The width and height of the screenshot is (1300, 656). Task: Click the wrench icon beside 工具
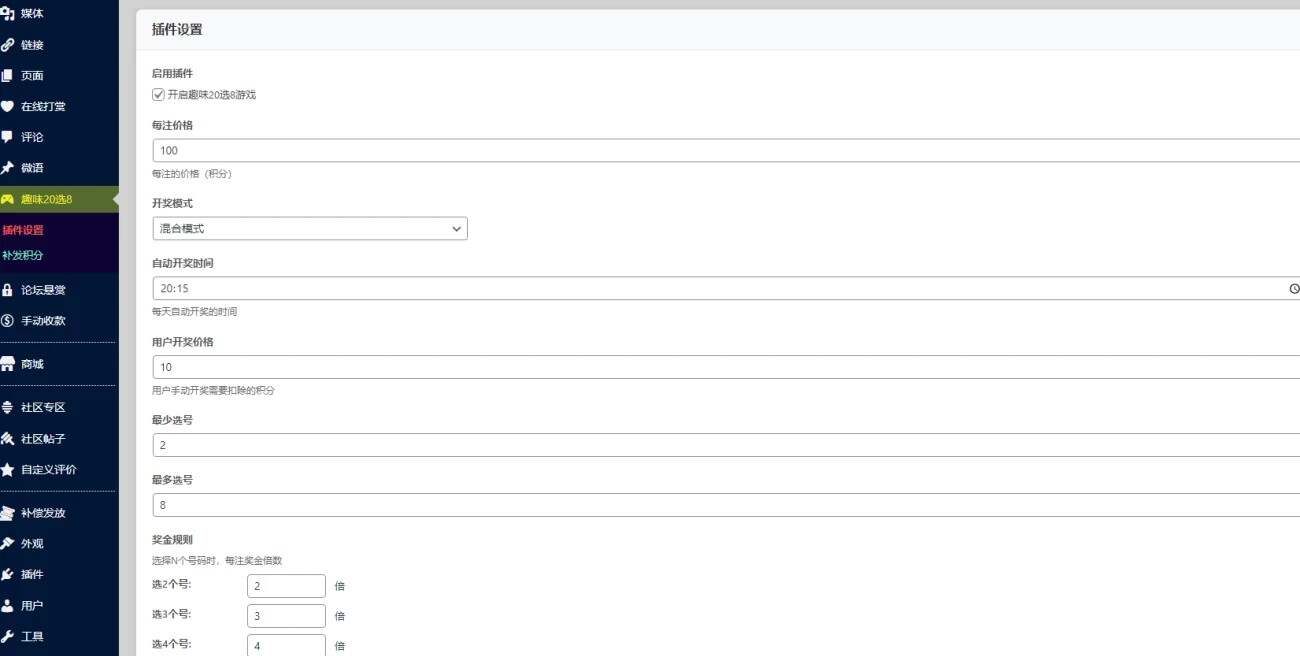click(x=7, y=636)
